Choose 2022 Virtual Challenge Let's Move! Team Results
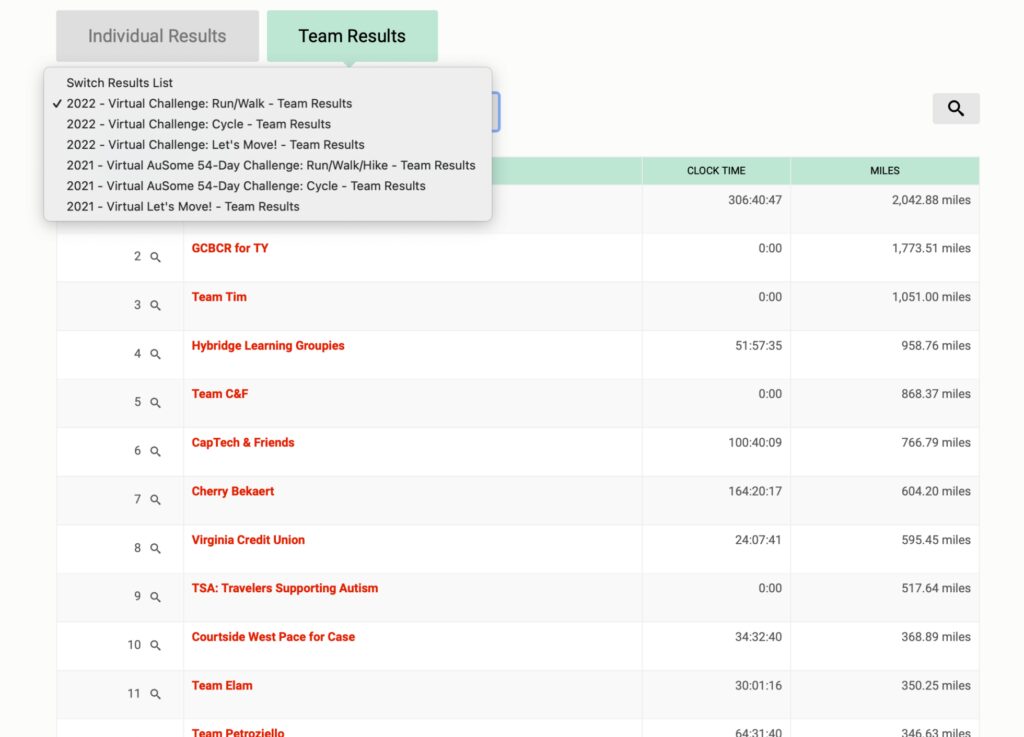 coord(268,145)
